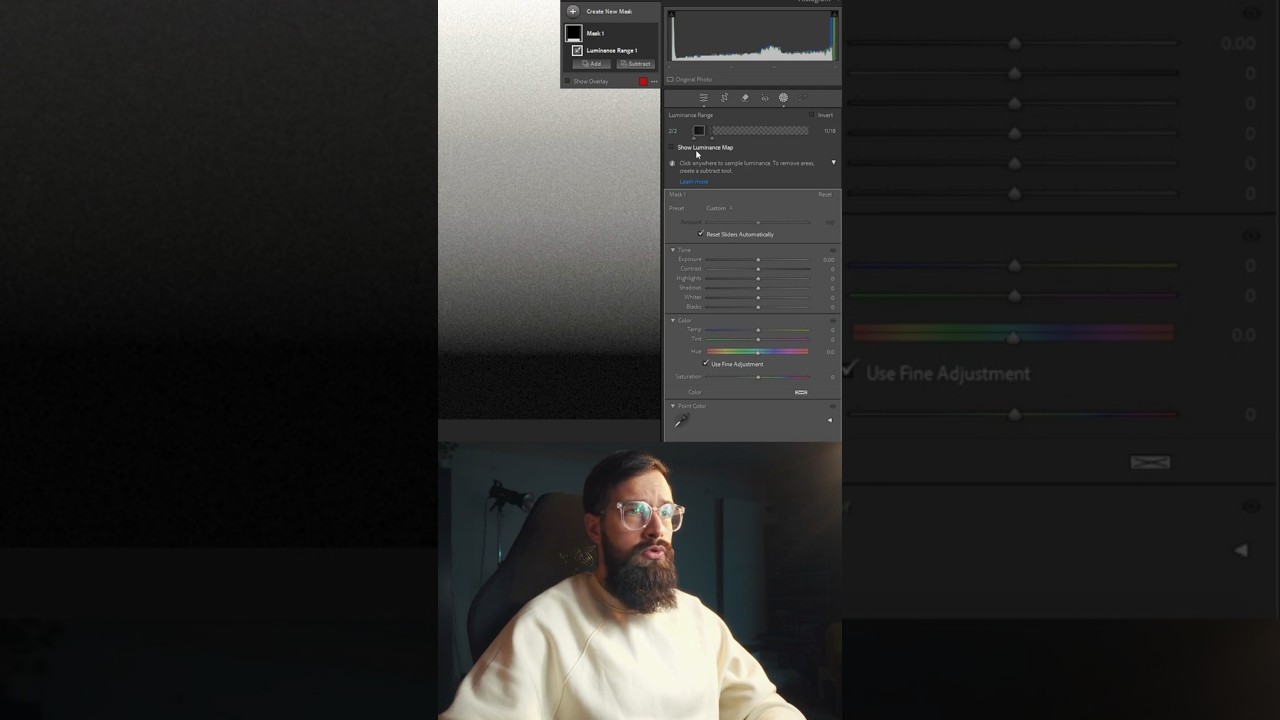The height and width of the screenshot is (720, 1280).
Task: Click the Exposure value 0.00
Action: click(828, 260)
